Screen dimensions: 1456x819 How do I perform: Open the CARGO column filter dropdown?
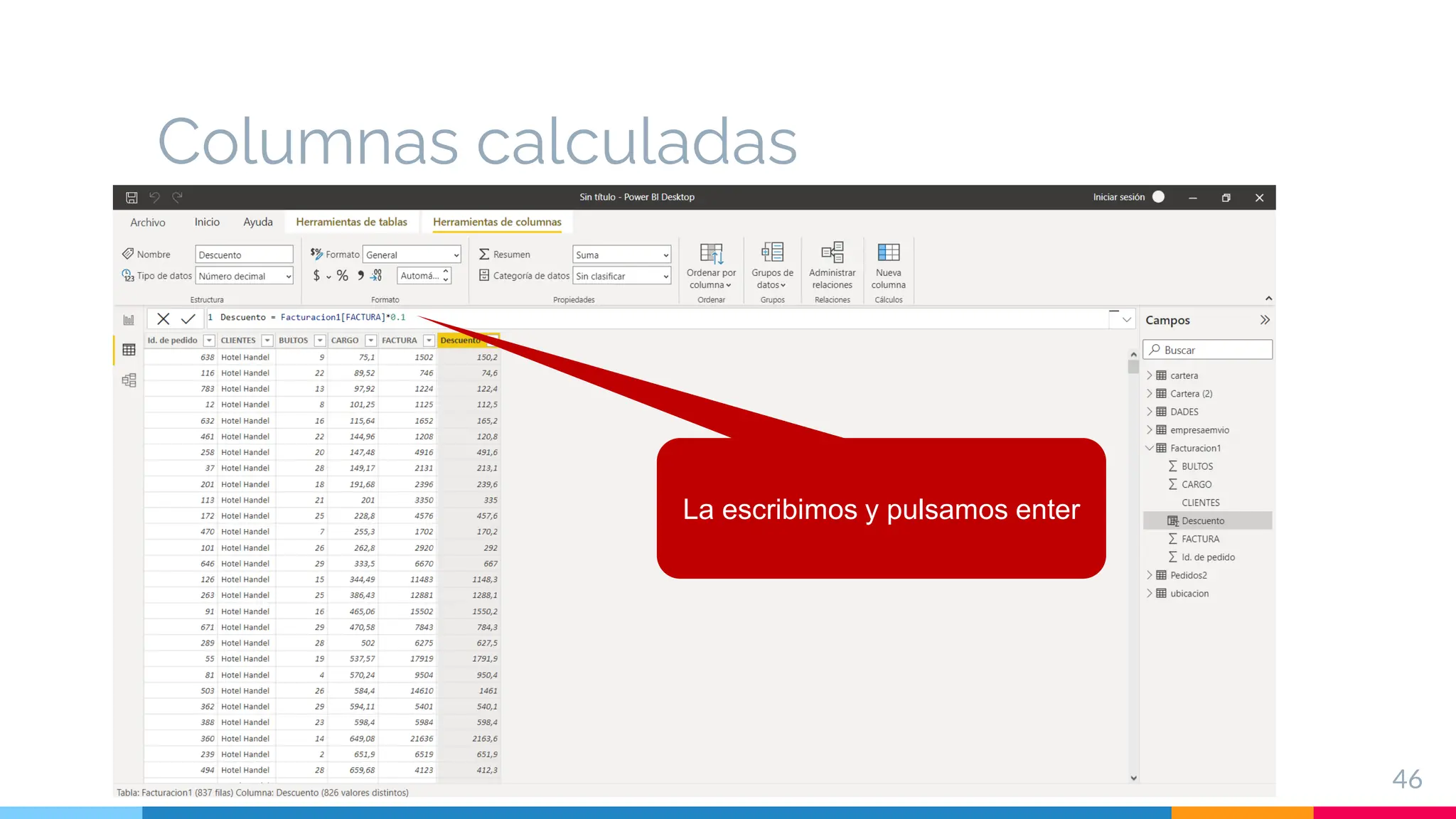[371, 341]
